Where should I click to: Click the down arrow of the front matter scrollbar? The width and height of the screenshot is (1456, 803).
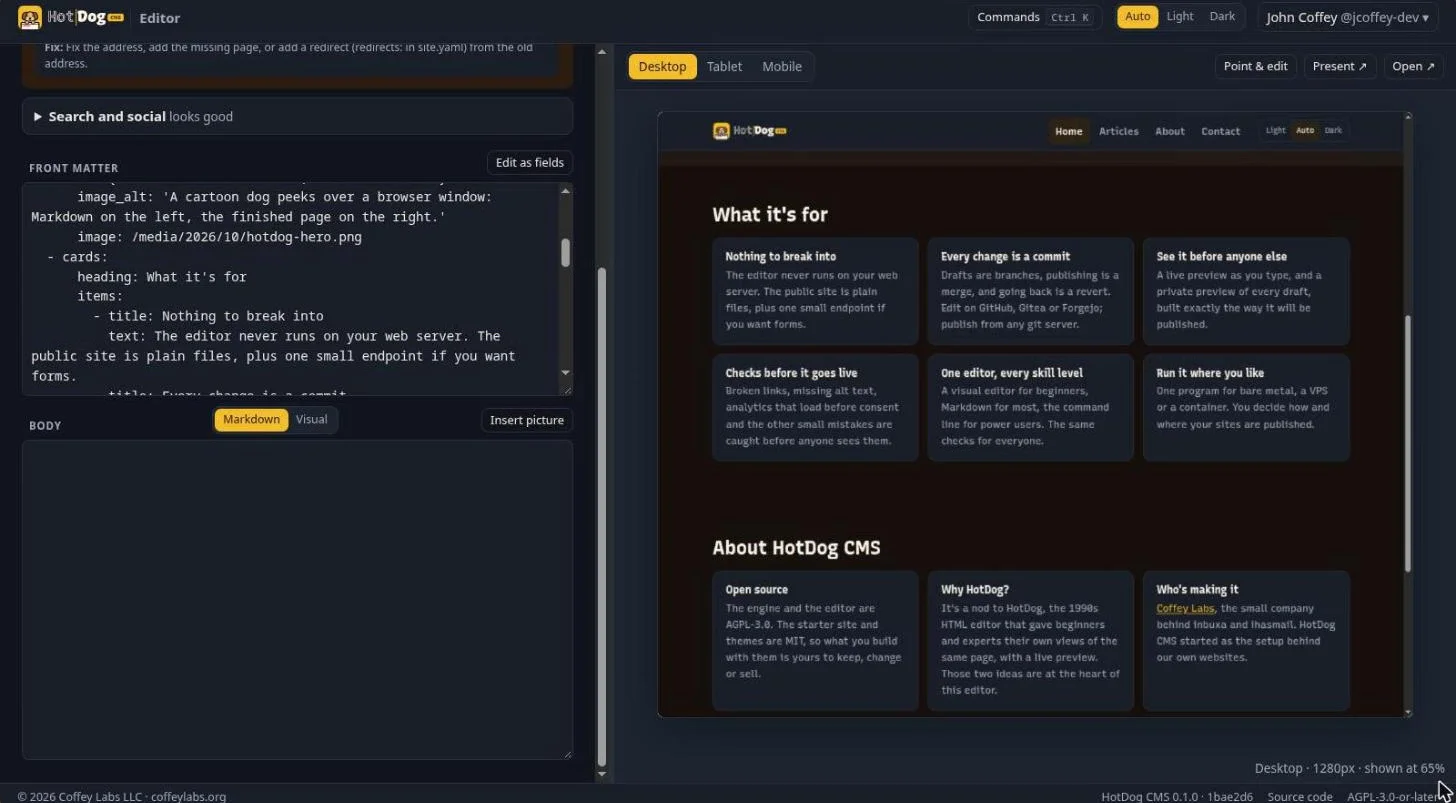(565, 373)
